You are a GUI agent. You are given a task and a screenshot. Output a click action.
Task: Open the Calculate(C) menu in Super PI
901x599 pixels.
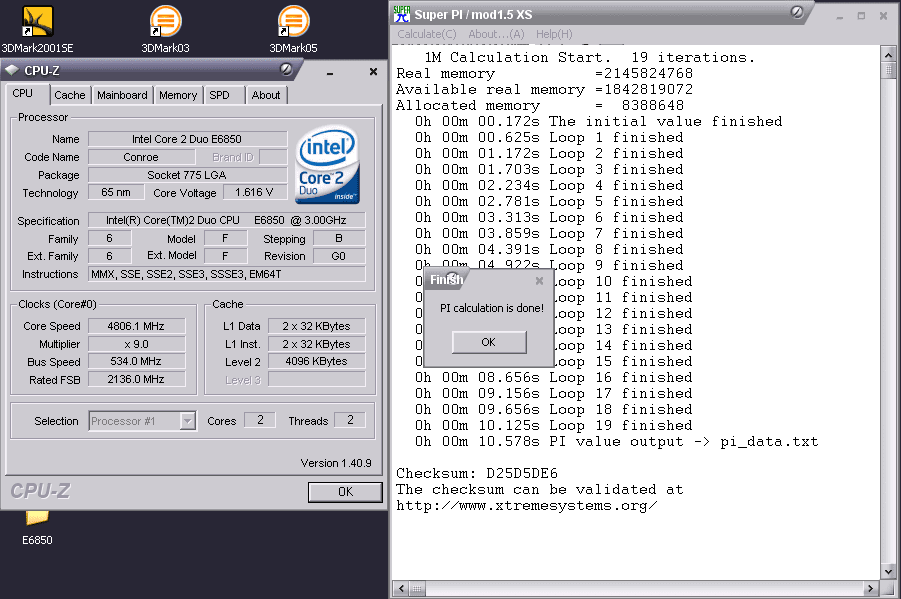pyautogui.click(x=427, y=34)
